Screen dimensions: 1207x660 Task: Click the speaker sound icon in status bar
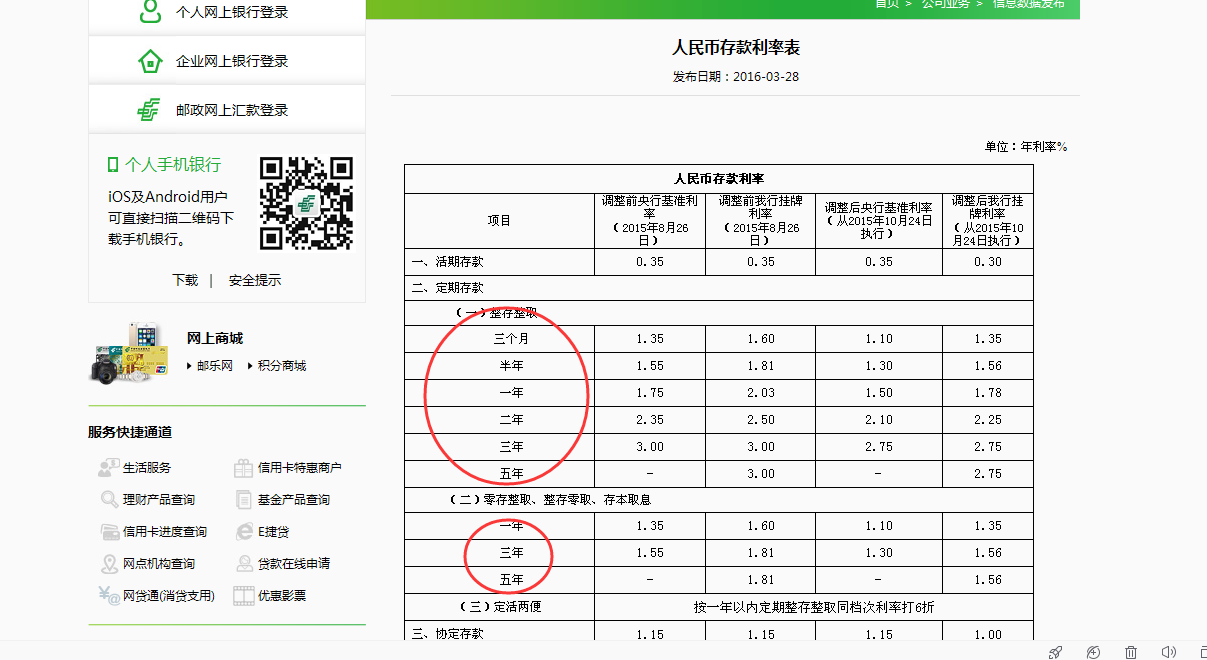[1167, 652]
